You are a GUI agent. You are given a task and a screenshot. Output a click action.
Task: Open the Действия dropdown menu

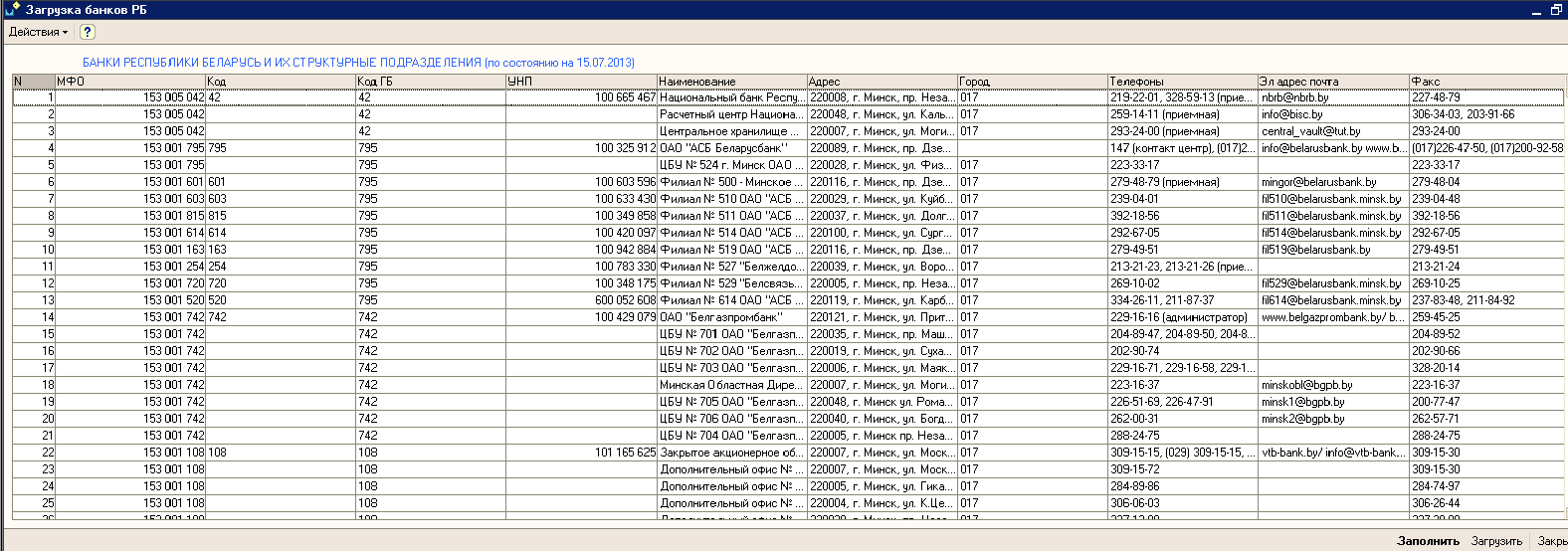tap(38, 32)
